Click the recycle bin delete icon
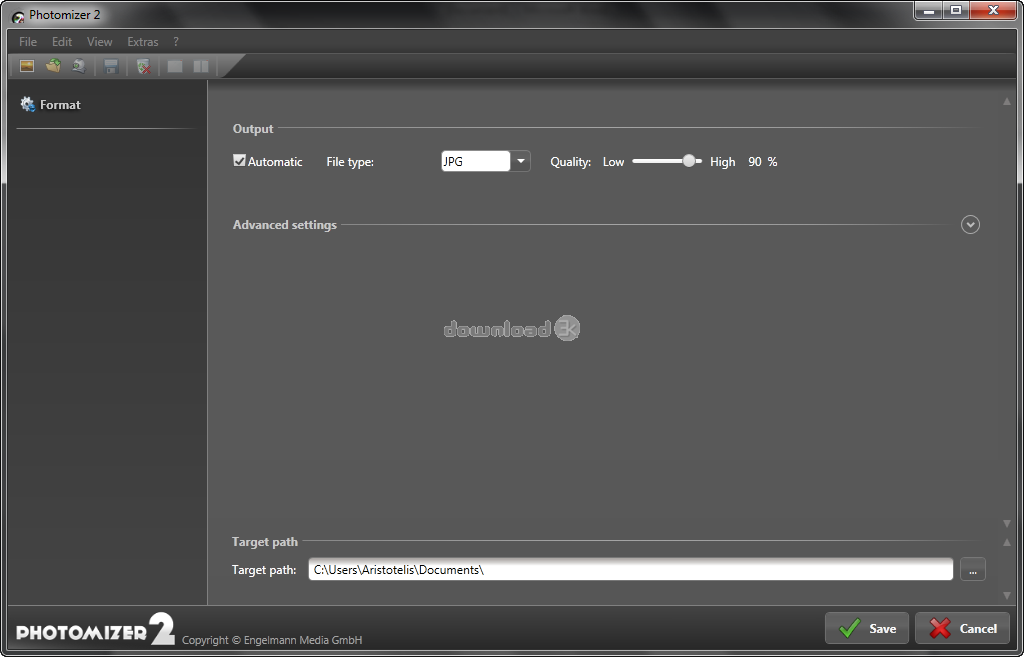 click(x=144, y=66)
